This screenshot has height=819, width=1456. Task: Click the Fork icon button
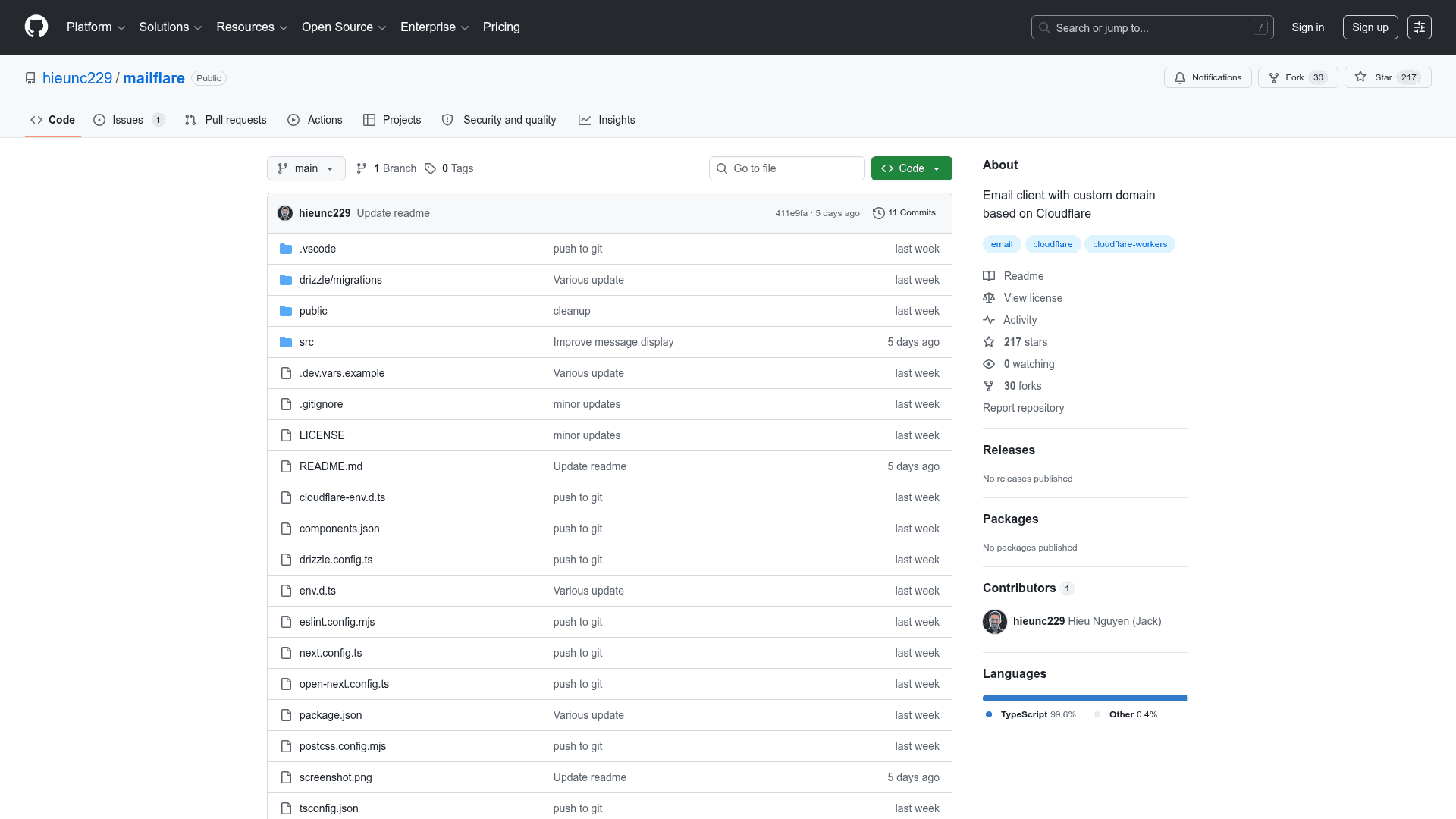pos(1274,77)
